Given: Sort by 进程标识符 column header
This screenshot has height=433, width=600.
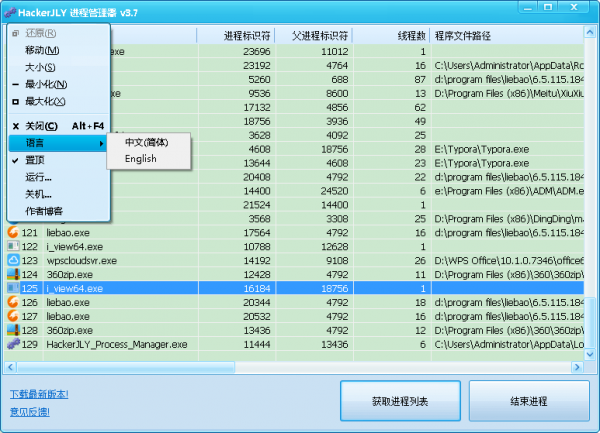Looking at the screenshot, I should (236, 36).
